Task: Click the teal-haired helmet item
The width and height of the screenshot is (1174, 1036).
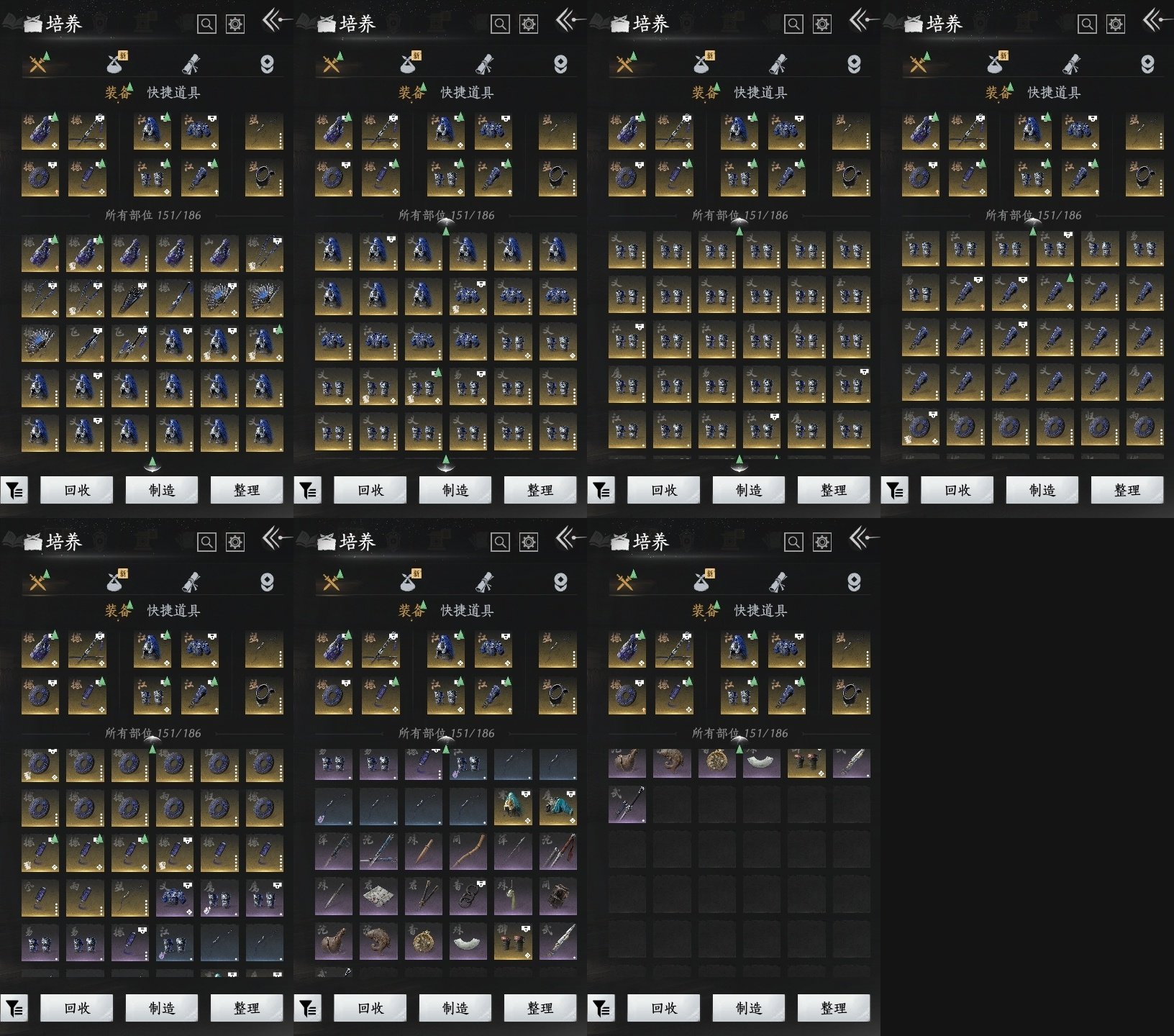Action: [513, 807]
